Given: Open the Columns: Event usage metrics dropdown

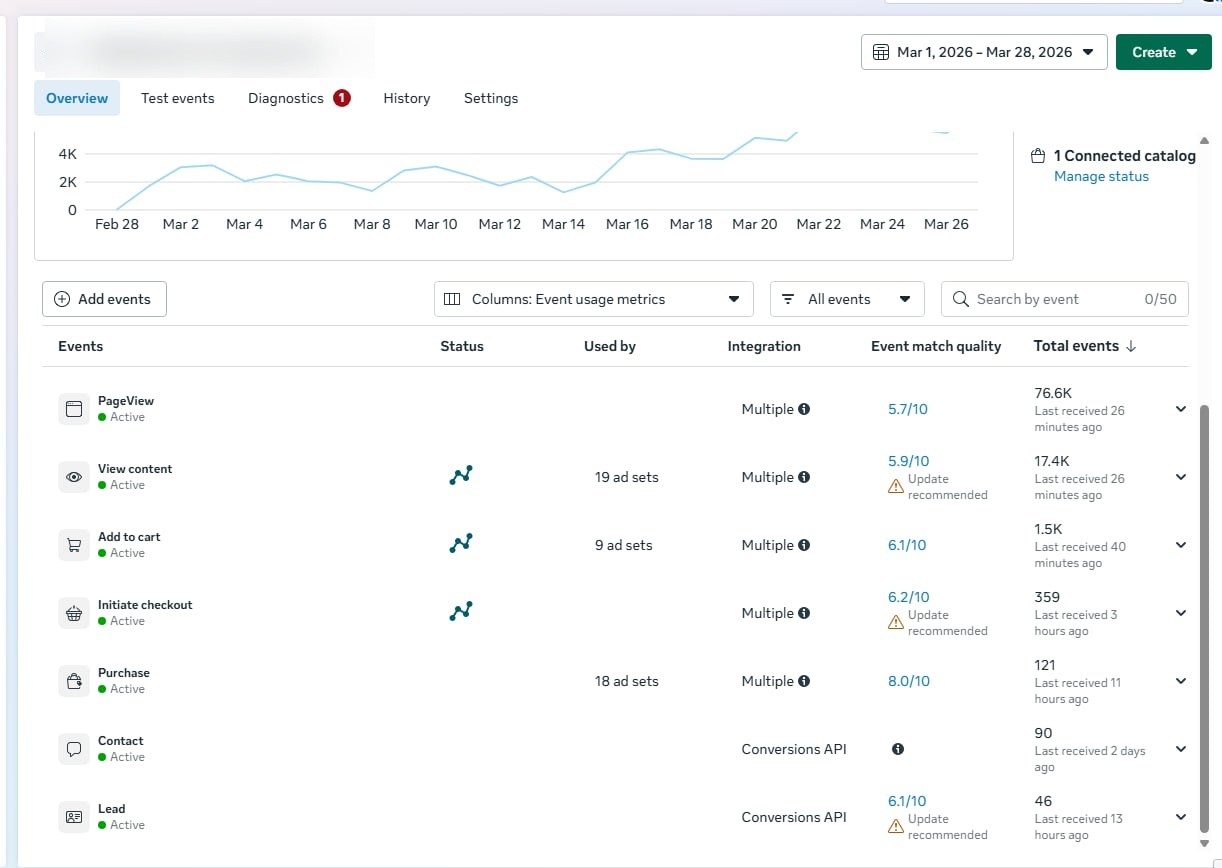Looking at the screenshot, I should [x=594, y=299].
